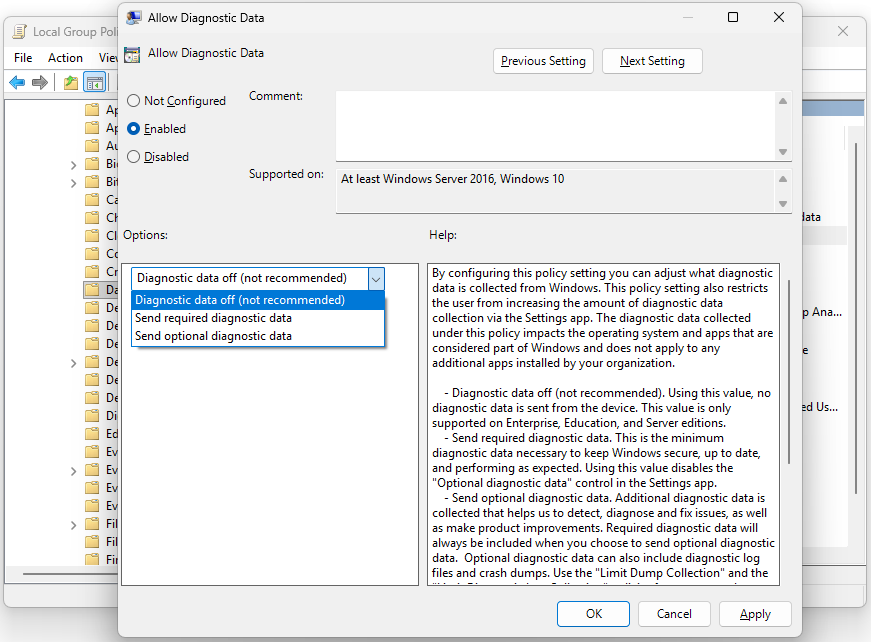The image size is (871, 642).
Task: Click the Back navigation arrow icon
Action: [x=17, y=82]
